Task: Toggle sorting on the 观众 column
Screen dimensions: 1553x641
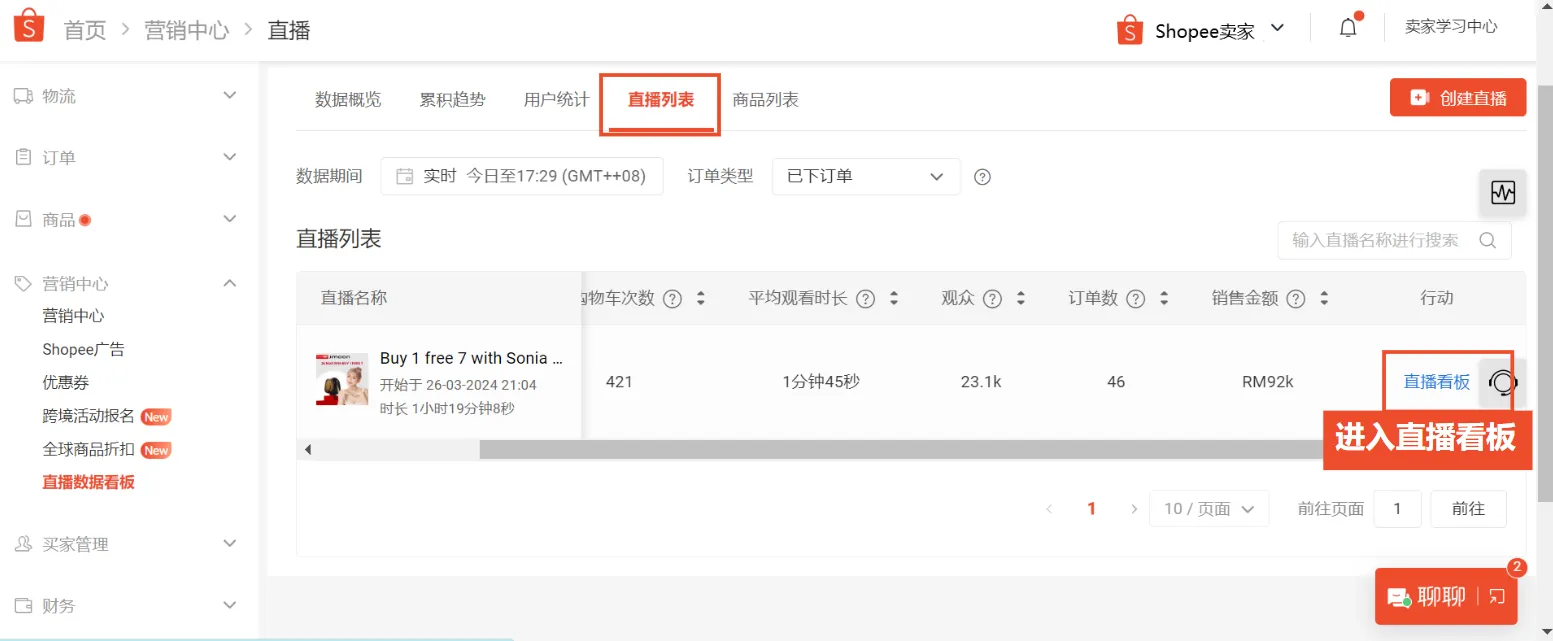Action: 1020,297
